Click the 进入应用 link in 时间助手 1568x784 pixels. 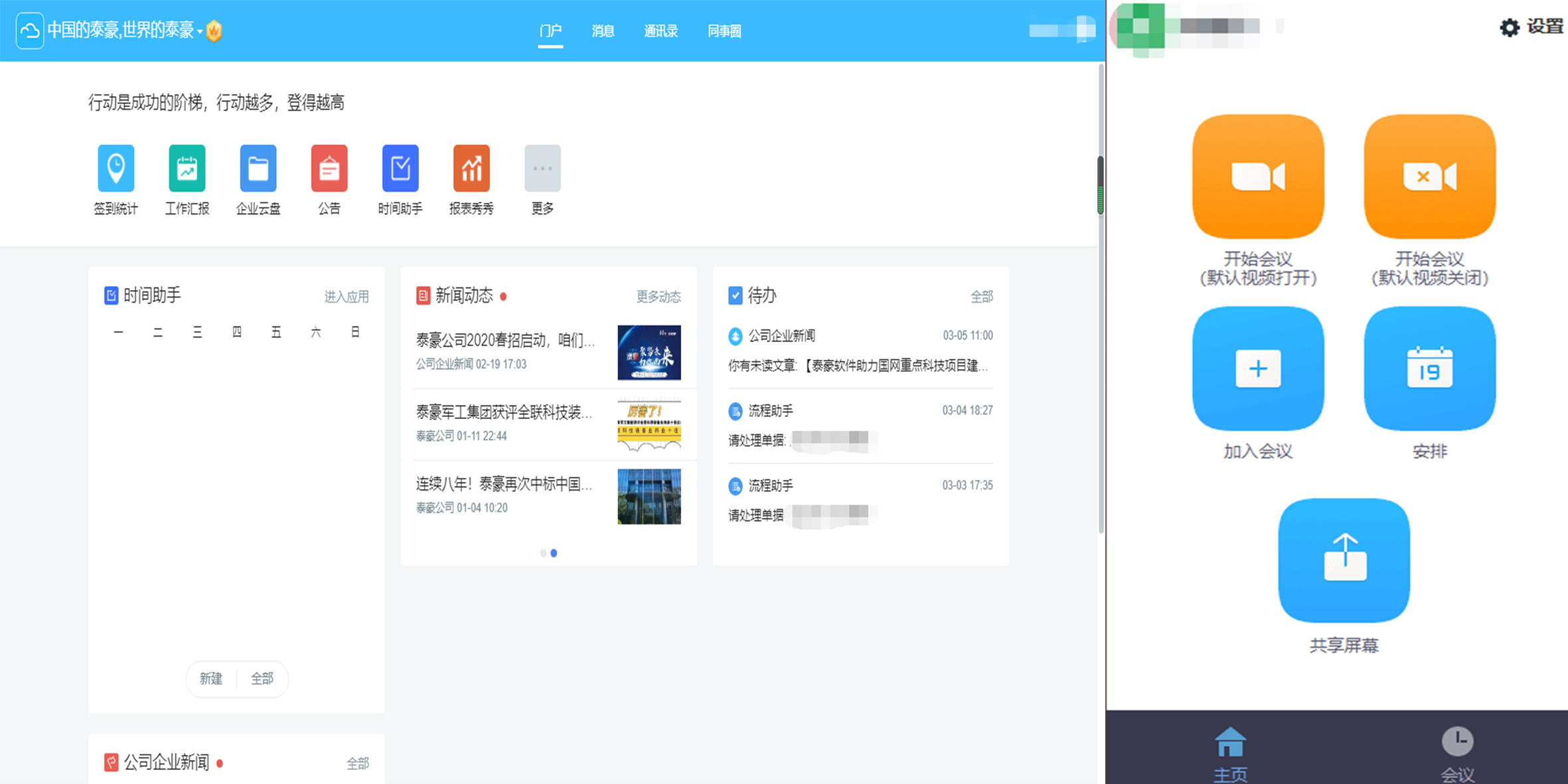[x=346, y=296]
